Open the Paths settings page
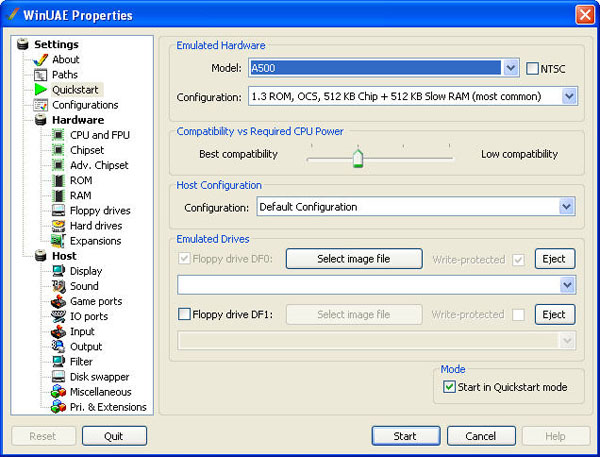This screenshot has width=600, height=457. click(x=65, y=75)
